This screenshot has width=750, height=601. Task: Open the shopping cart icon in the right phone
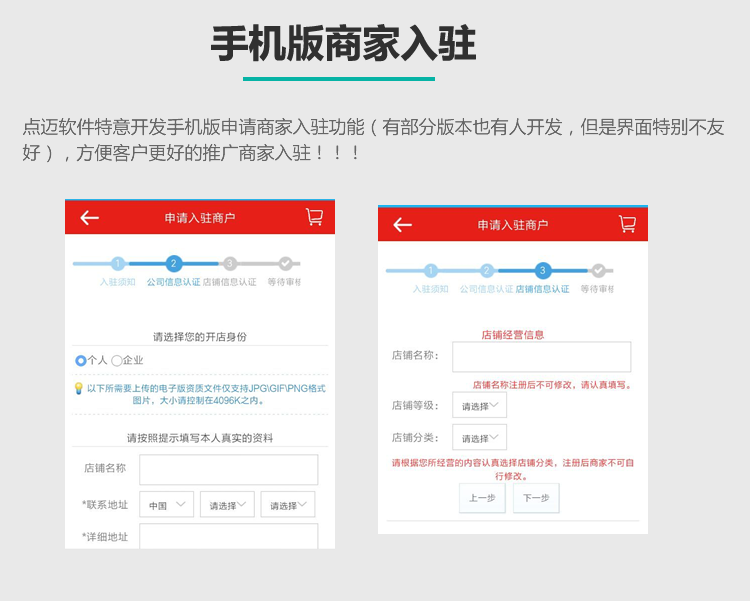point(627,224)
